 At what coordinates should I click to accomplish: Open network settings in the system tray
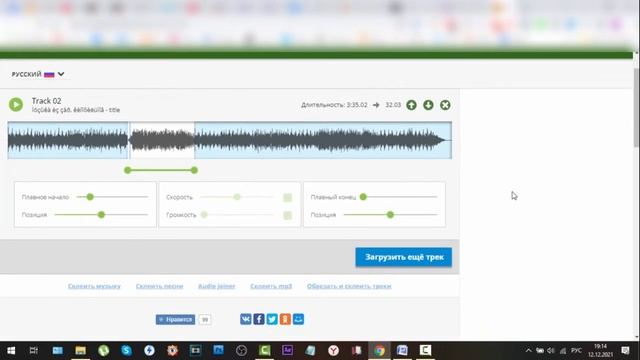(563, 351)
